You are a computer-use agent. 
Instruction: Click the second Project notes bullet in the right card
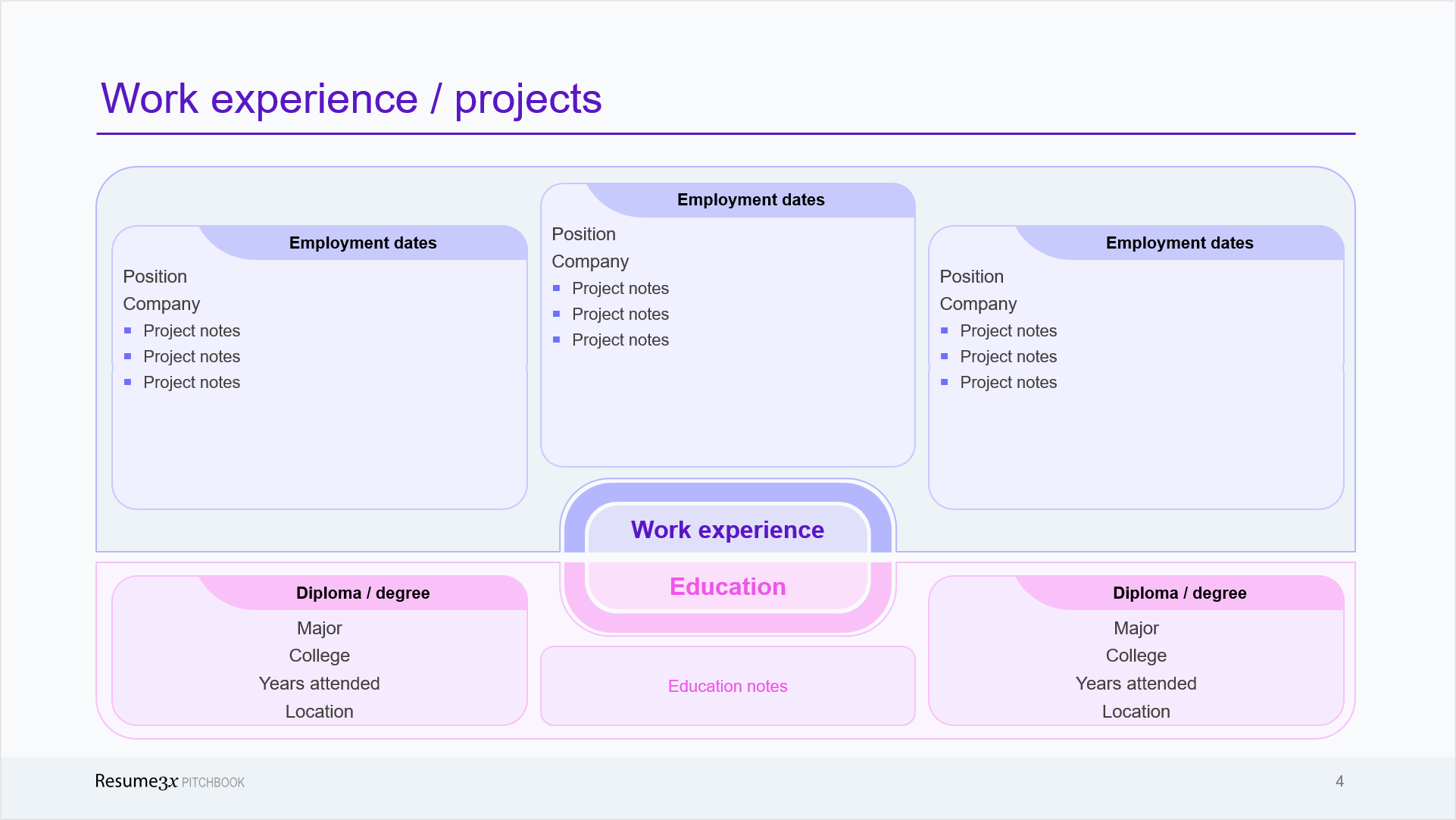point(1008,357)
